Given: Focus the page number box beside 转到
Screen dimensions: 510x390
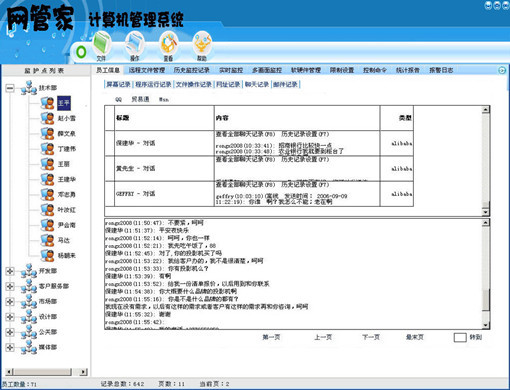Looking at the screenshot, I should pyautogui.click(x=460, y=337).
